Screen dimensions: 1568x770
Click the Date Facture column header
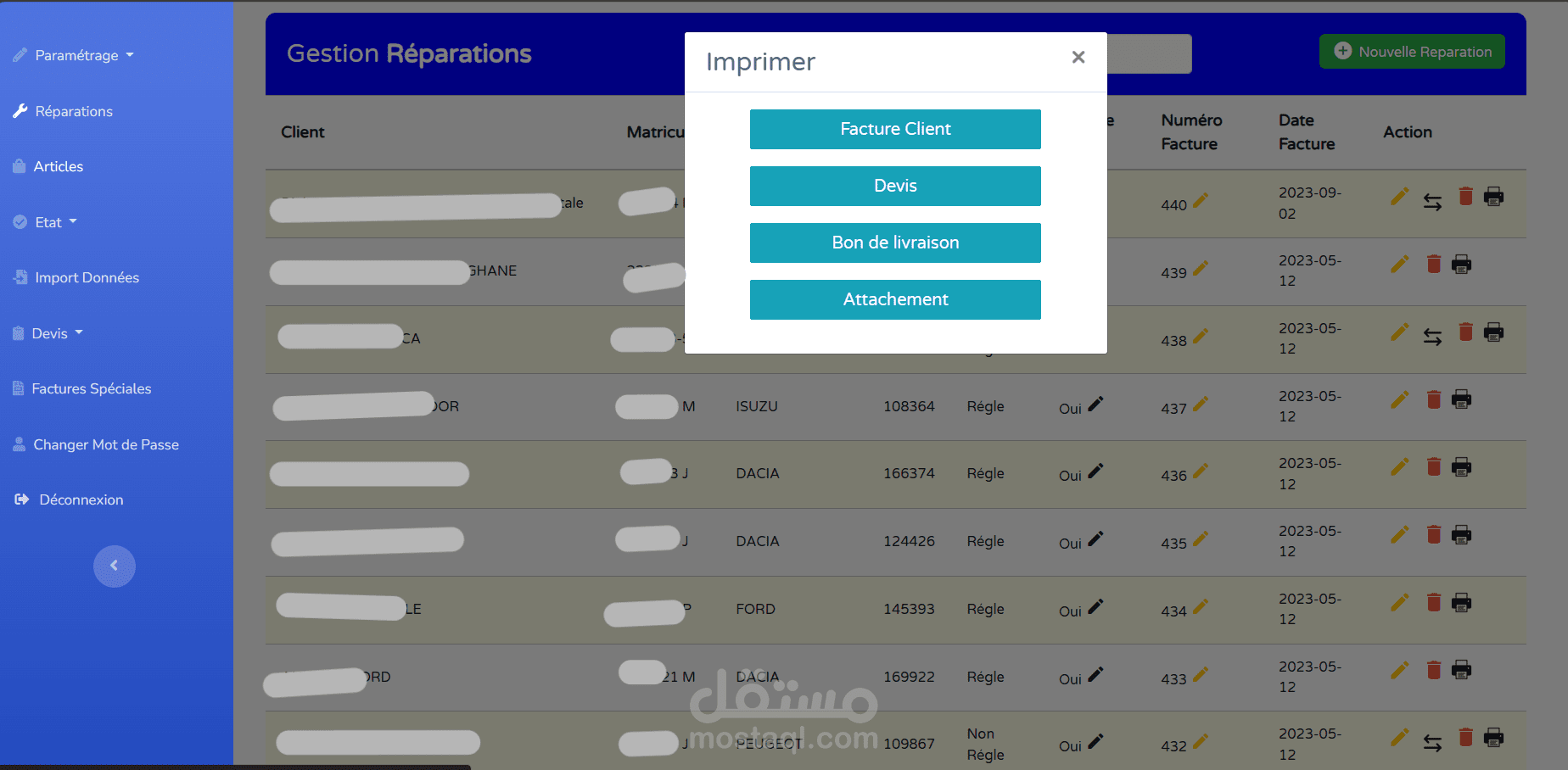point(1307,132)
